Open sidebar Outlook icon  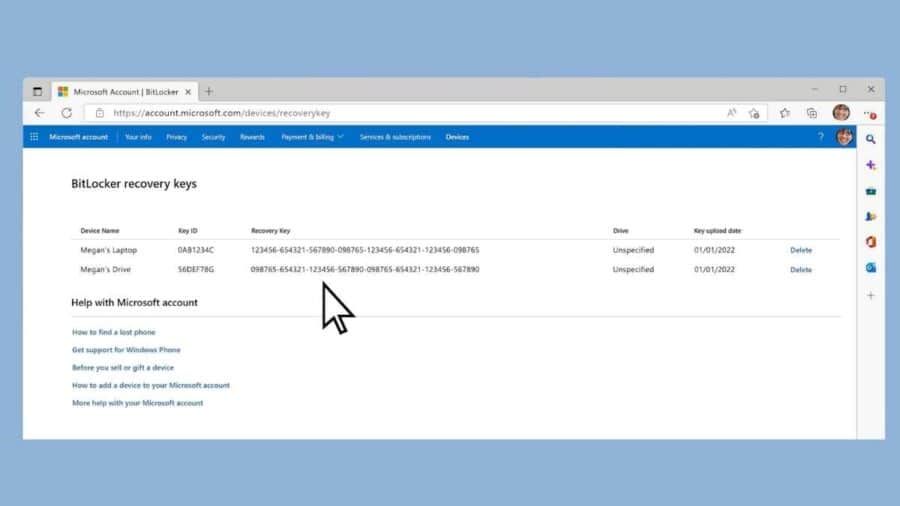(871, 268)
